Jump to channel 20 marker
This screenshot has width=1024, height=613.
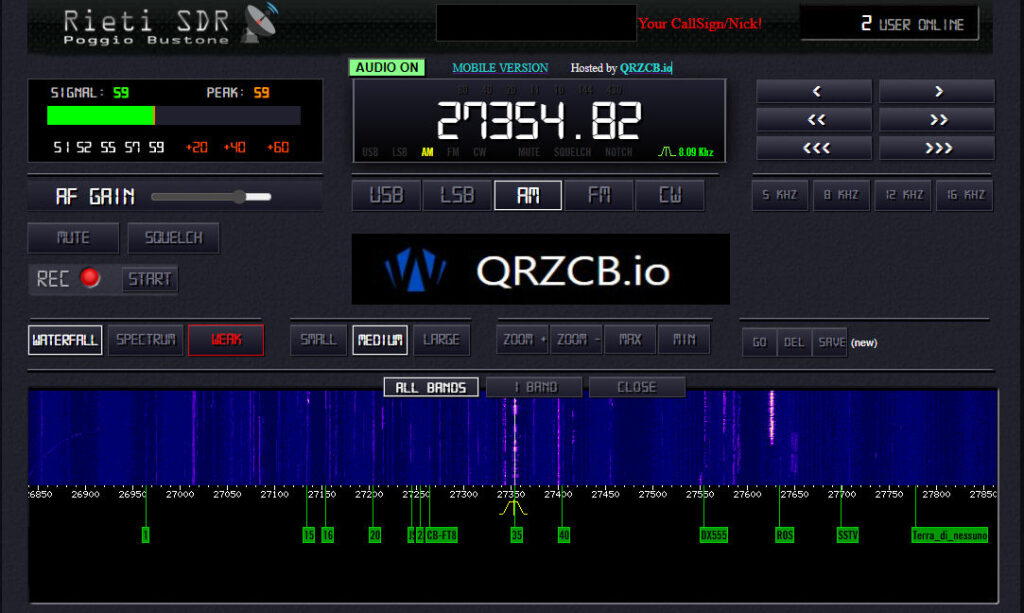coord(375,535)
